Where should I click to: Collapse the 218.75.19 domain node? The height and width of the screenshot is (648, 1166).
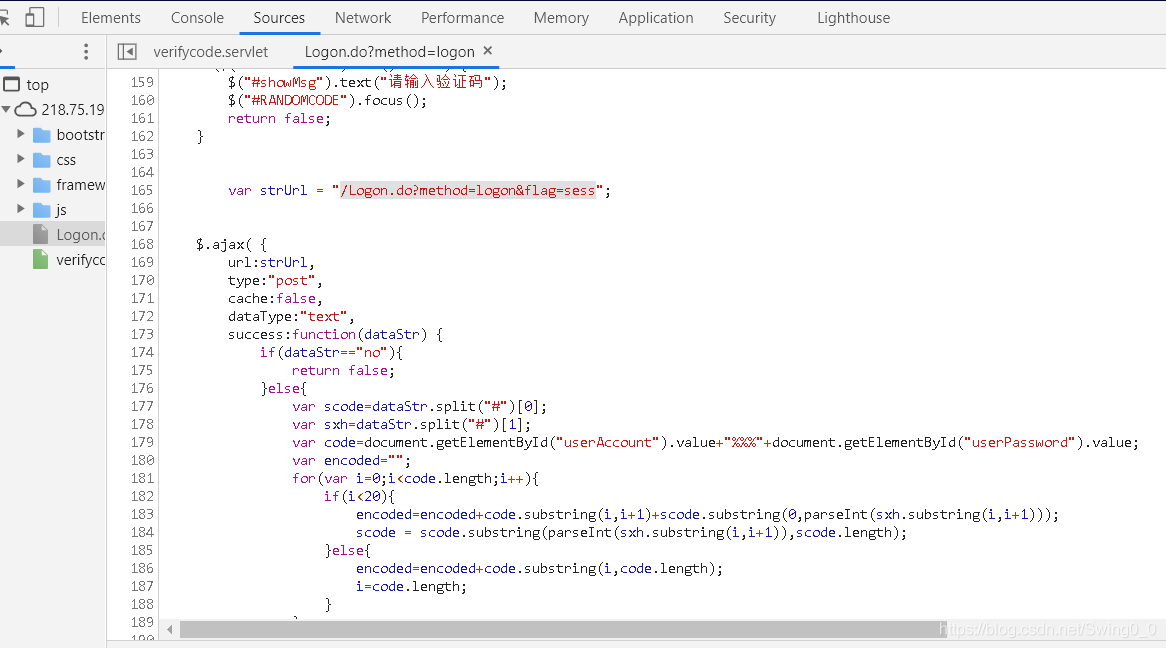(6, 109)
